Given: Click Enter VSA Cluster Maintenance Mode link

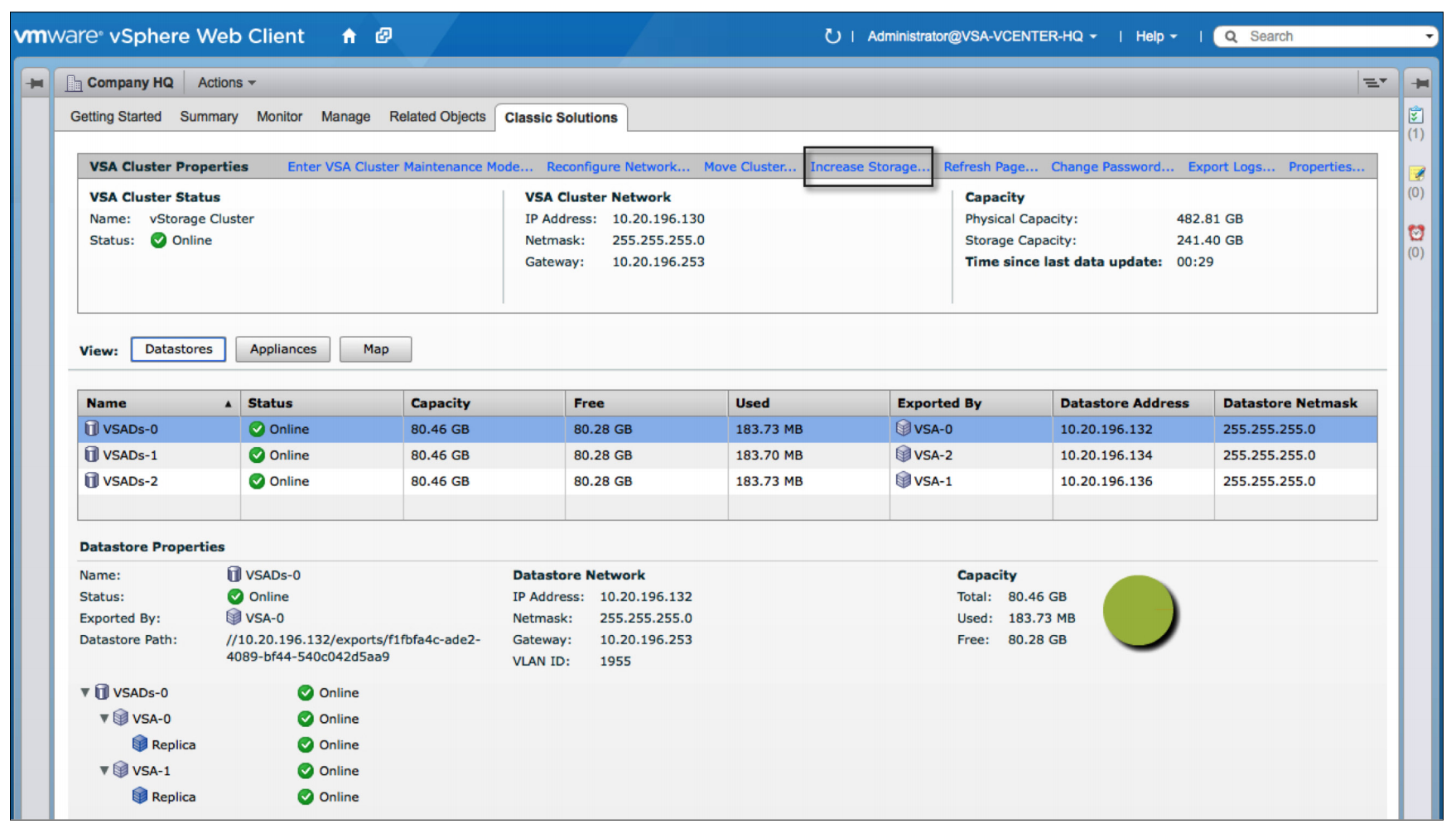Looking at the screenshot, I should (410, 166).
